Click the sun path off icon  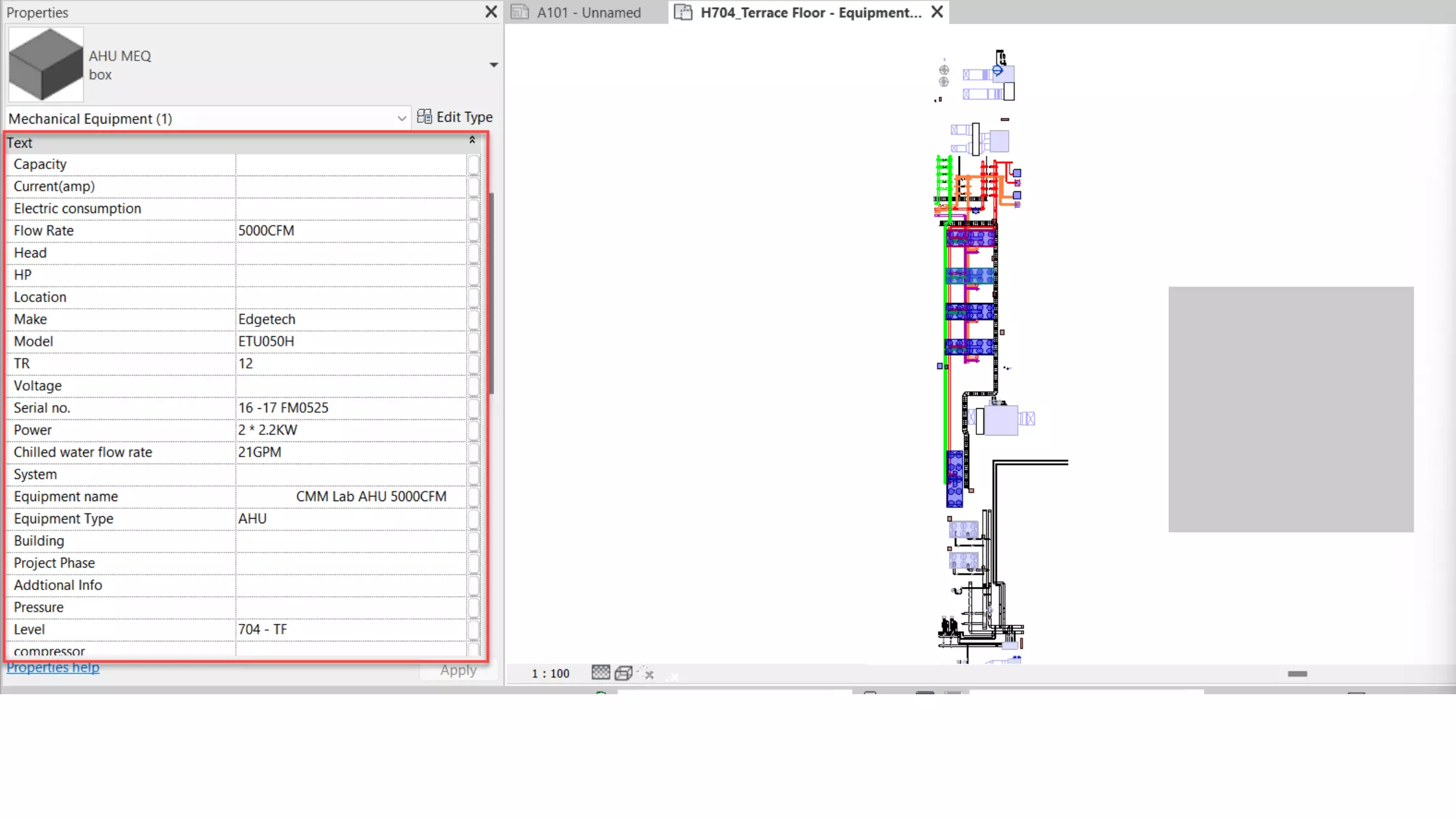647,673
